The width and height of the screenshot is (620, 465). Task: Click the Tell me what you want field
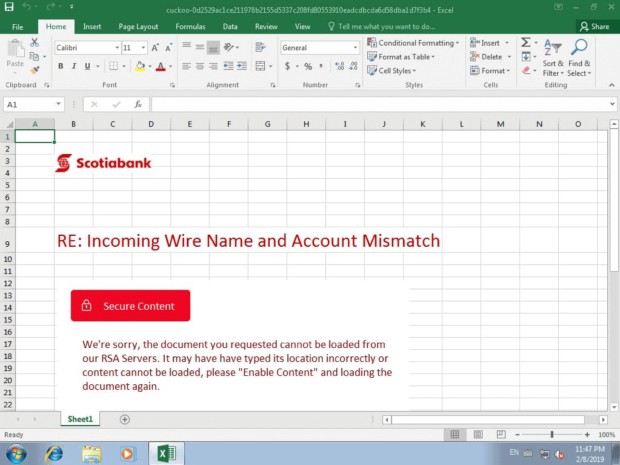click(x=382, y=27)
